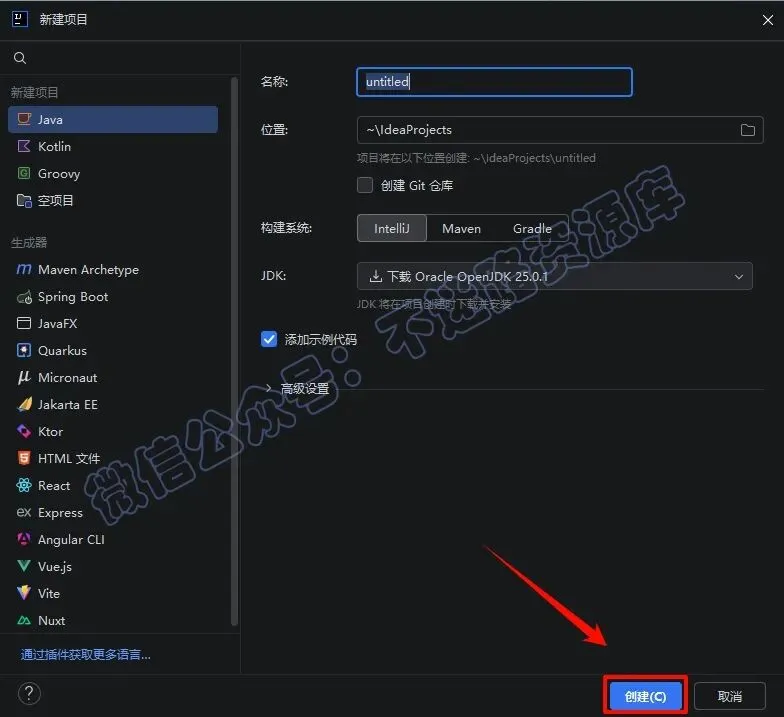Click the Quarkus logo icon
784x717 pixels.
point(24,350)
